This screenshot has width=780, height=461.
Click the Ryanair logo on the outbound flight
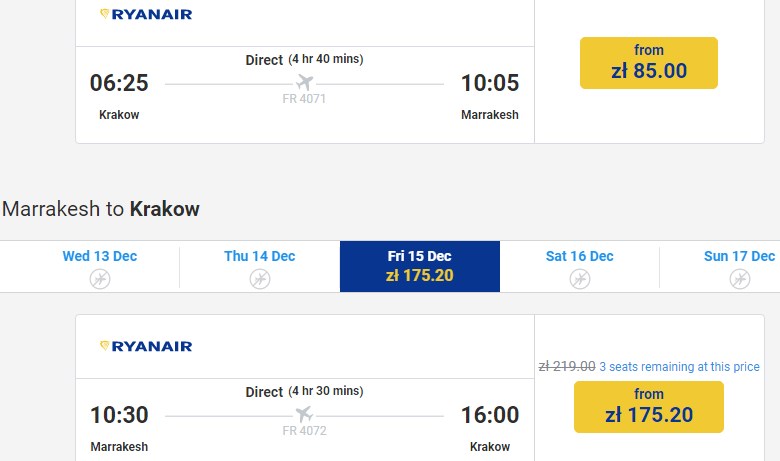coord(146,15)
